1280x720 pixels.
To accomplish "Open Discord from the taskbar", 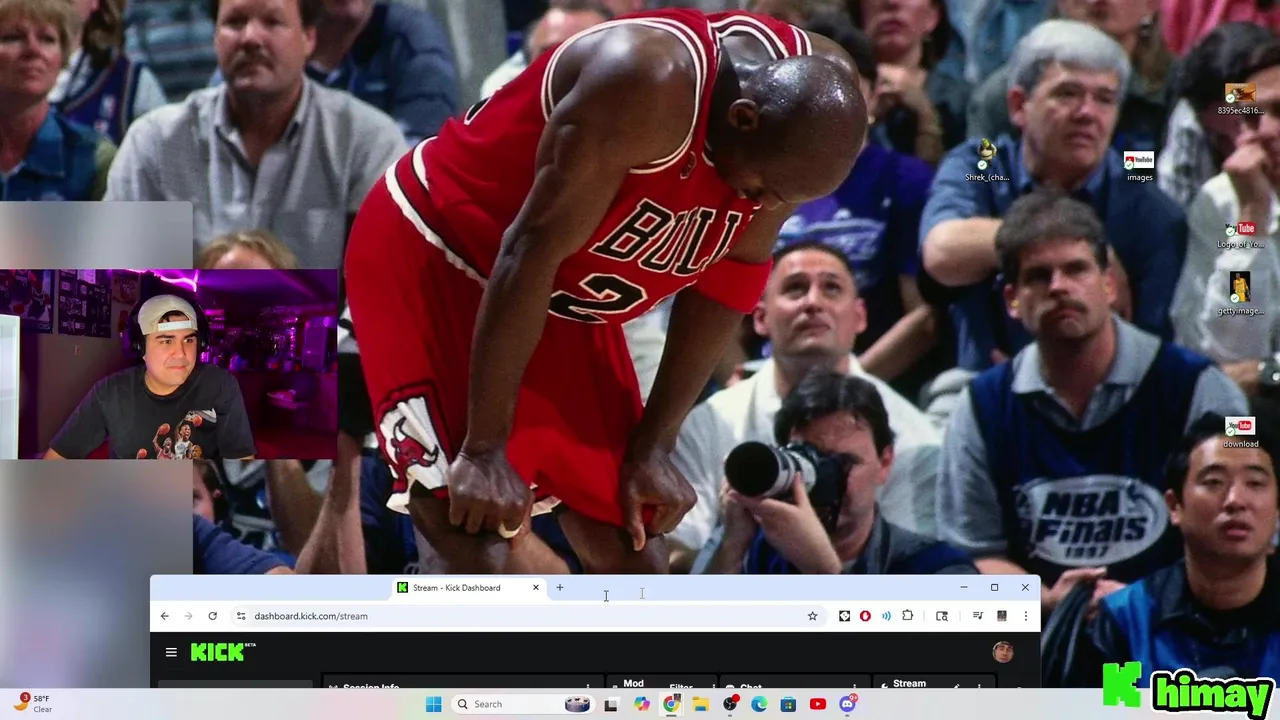I will coord(848,704).
